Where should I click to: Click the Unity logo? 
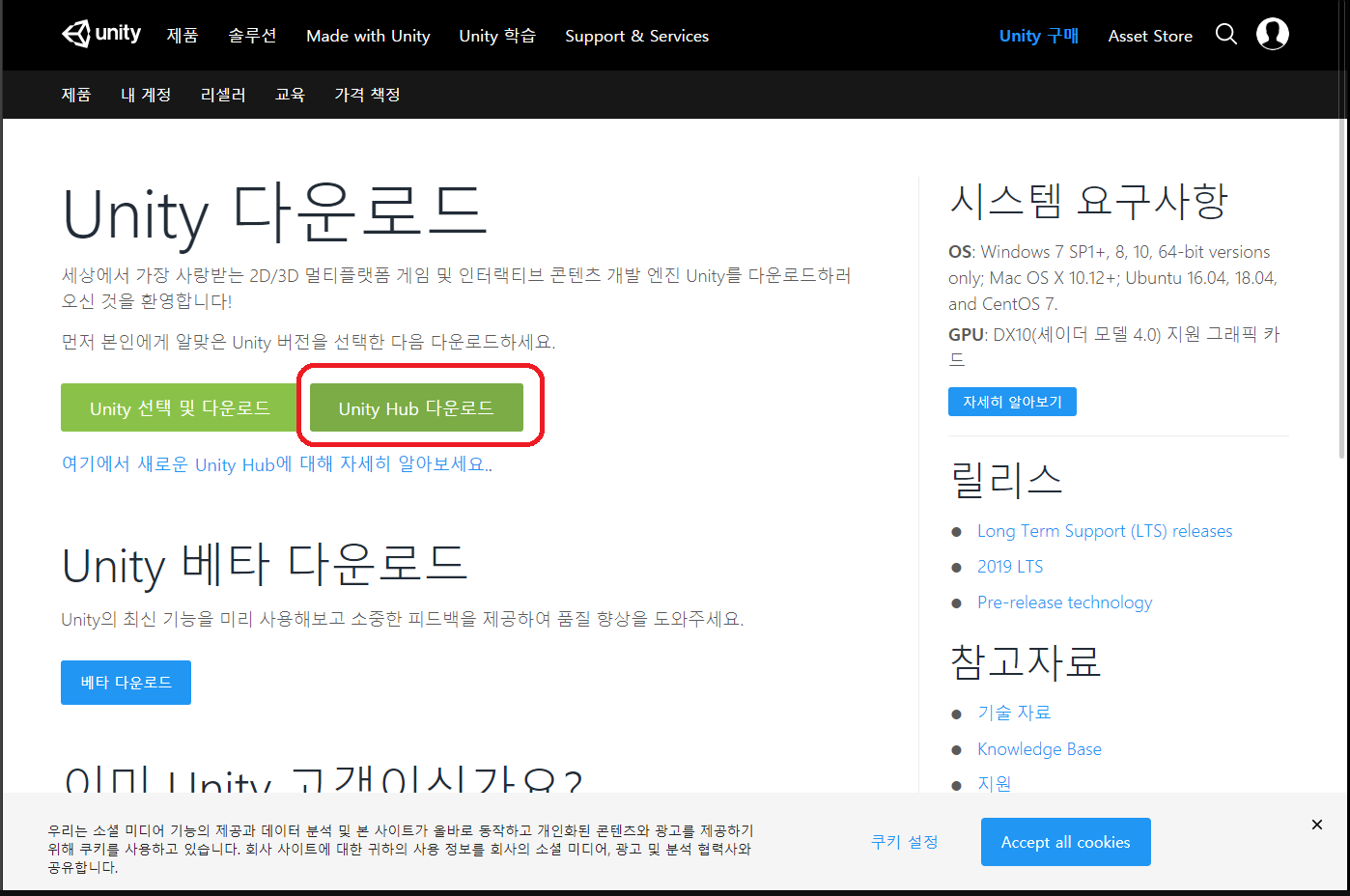click(101, 34)
